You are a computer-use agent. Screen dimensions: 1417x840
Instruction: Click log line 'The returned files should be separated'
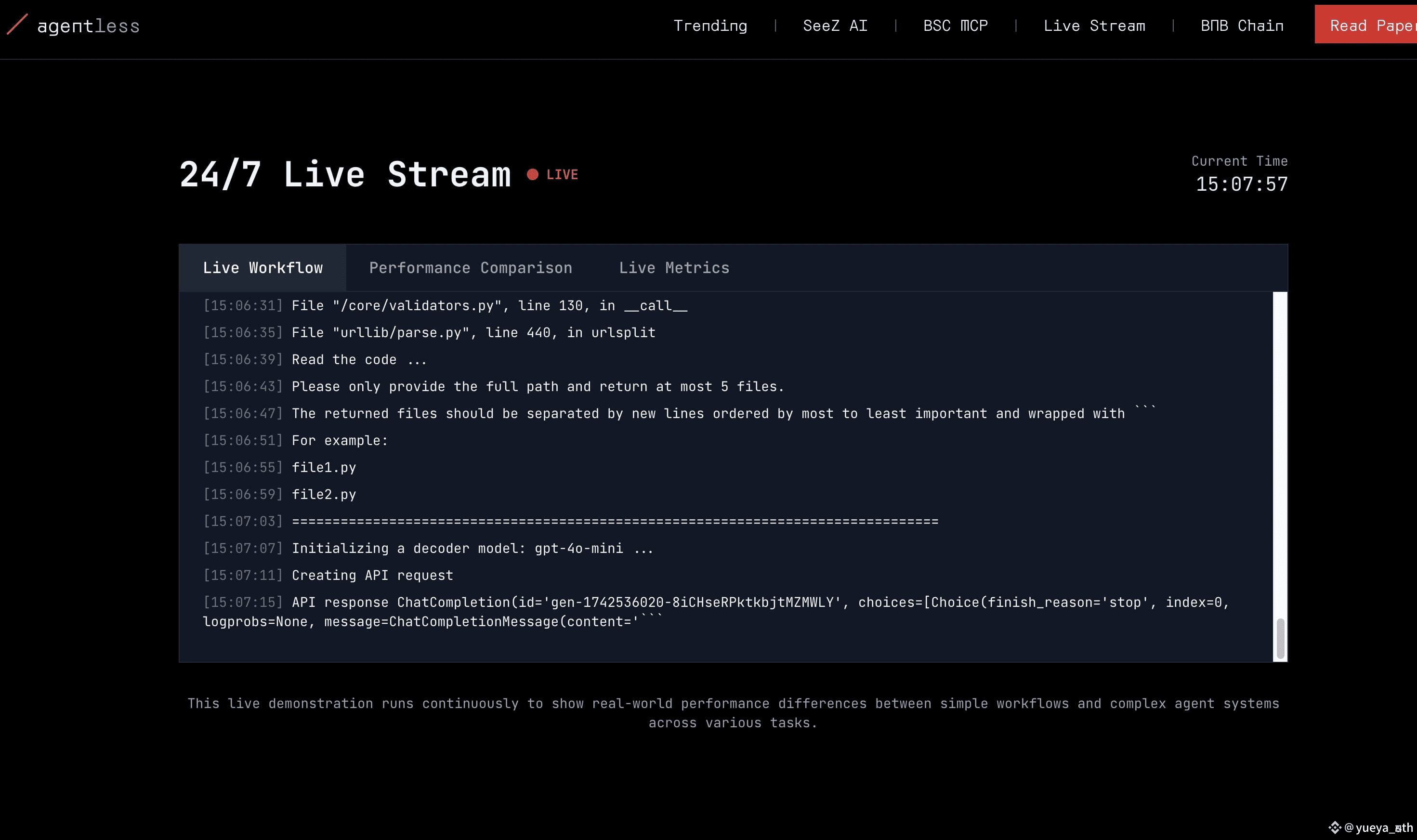tap(679, 413)
